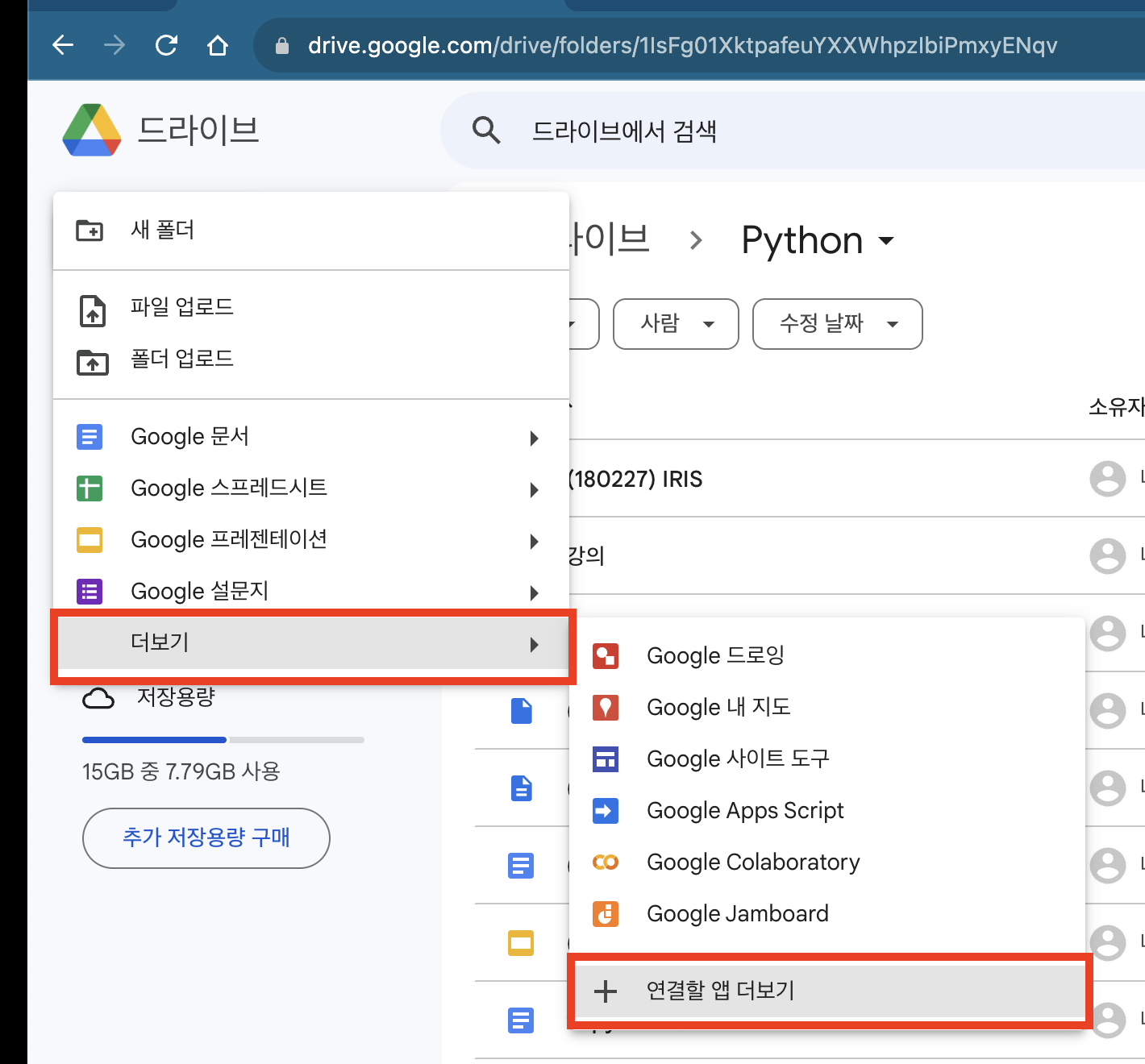
Task: Click the purple Google Forms icon
Action: pyautogui.click(x=90, y=592)
